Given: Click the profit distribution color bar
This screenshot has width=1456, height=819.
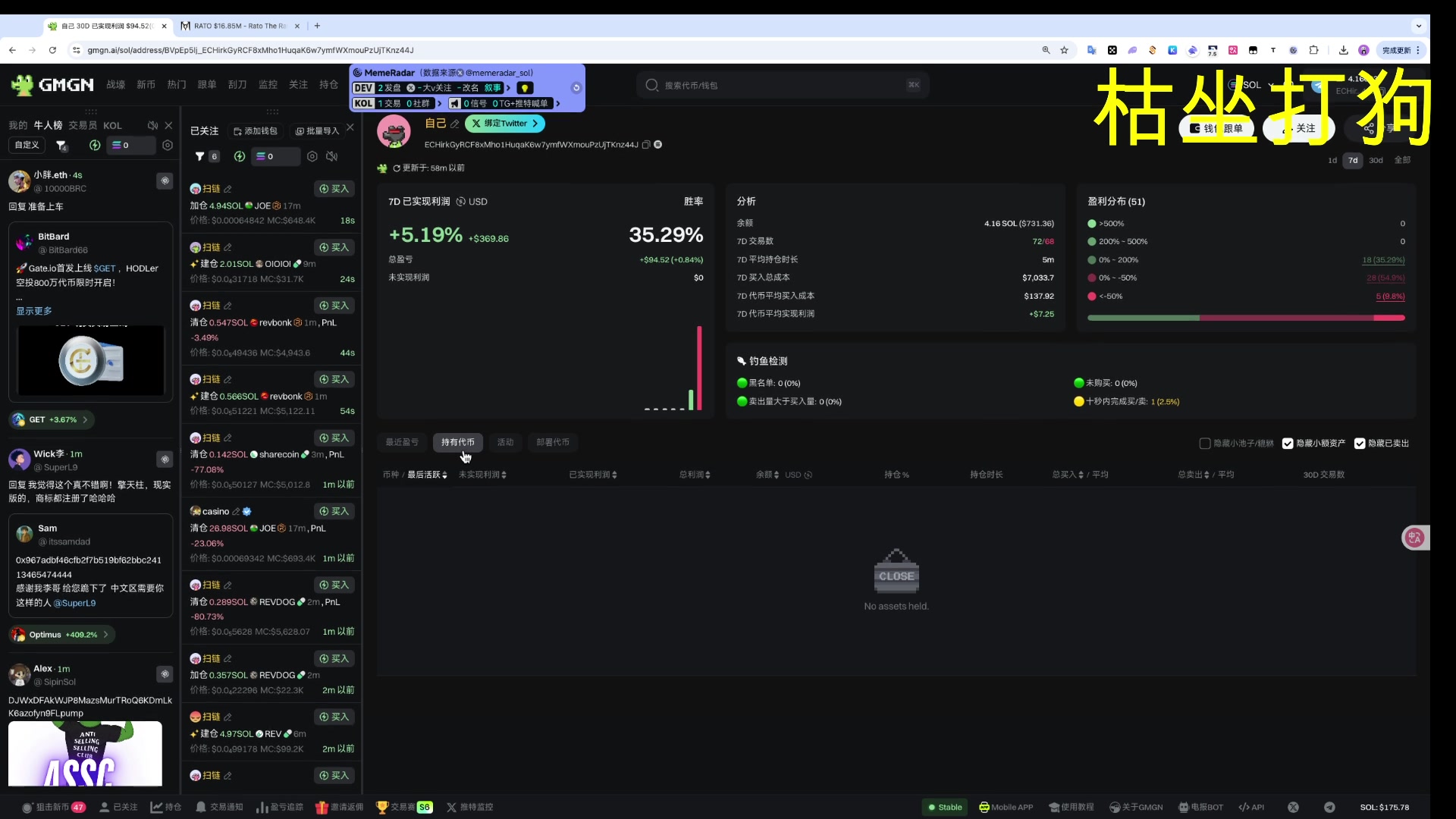Looking at the screenshot, I should pyautogui.click(x=1245, y=318).
